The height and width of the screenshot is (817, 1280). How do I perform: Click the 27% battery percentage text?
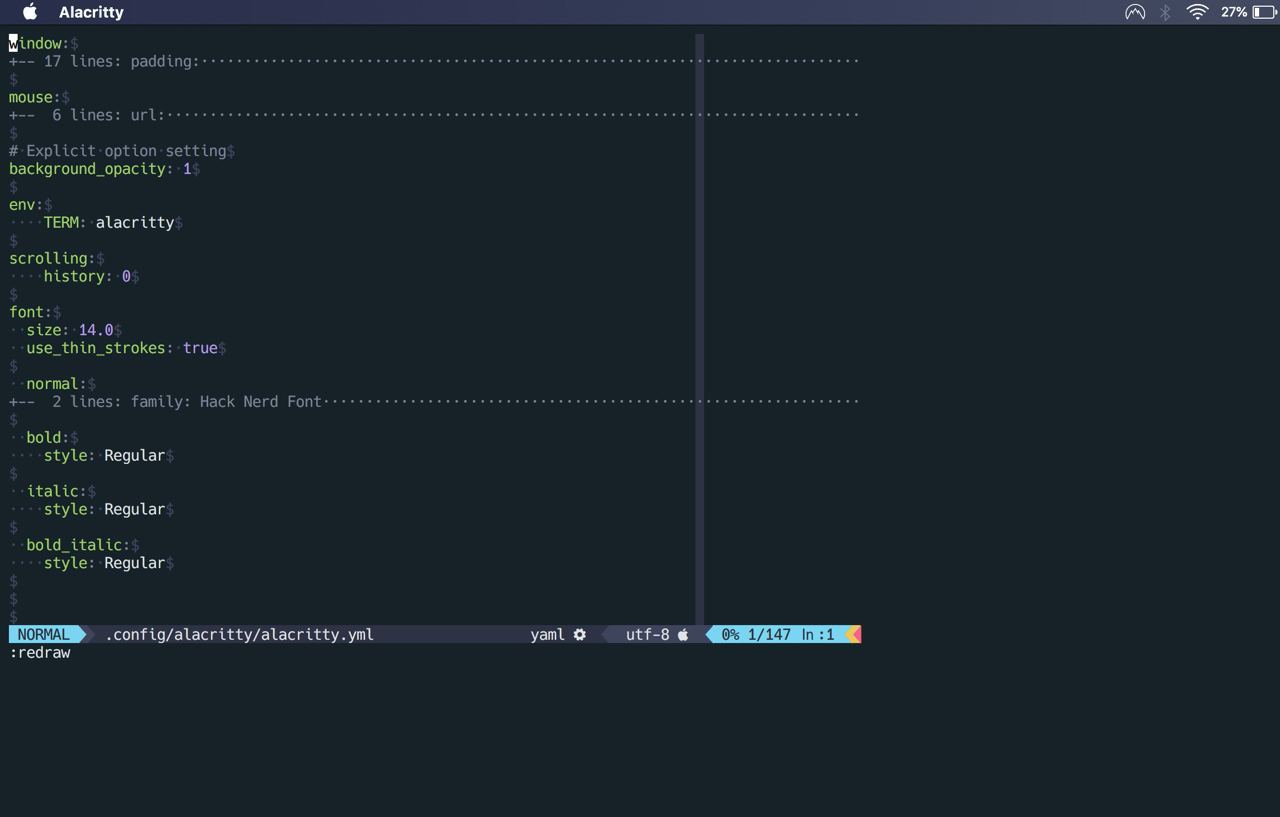(1234, 12)
